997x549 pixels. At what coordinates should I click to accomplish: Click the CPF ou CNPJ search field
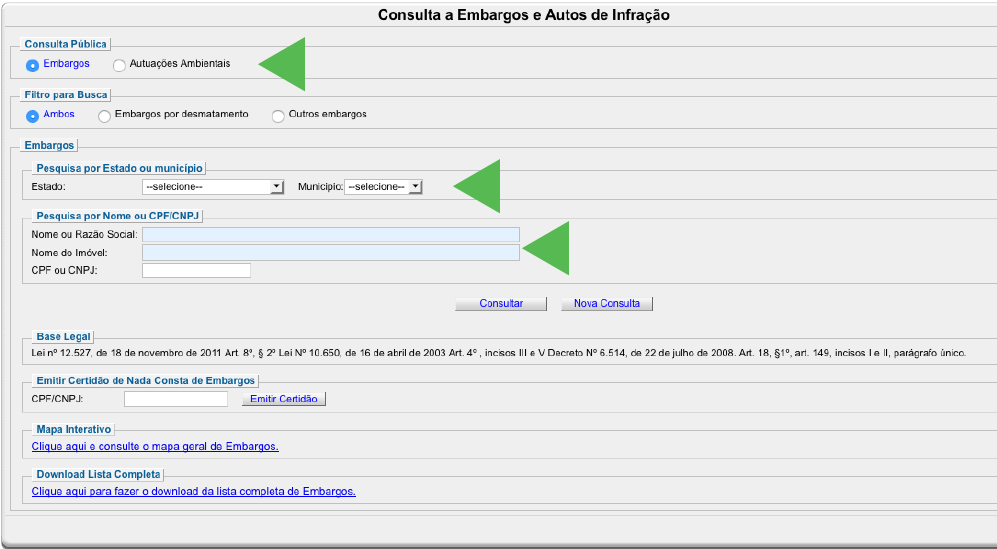click(196, 271)
